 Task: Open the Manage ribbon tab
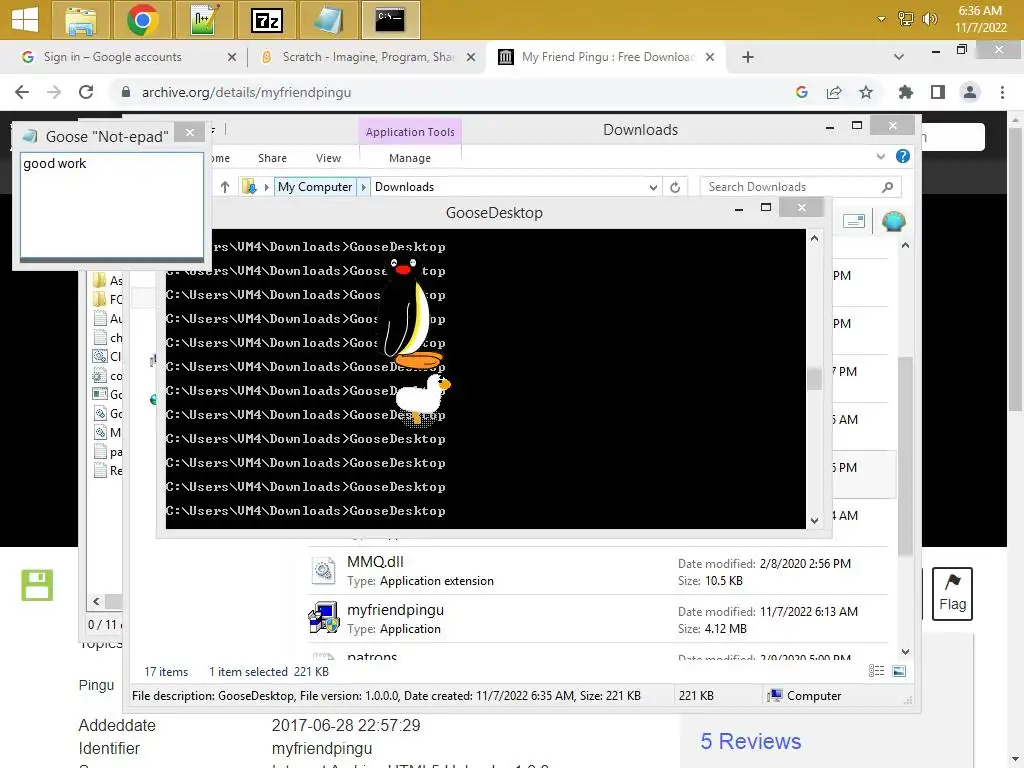click(409, 158)
